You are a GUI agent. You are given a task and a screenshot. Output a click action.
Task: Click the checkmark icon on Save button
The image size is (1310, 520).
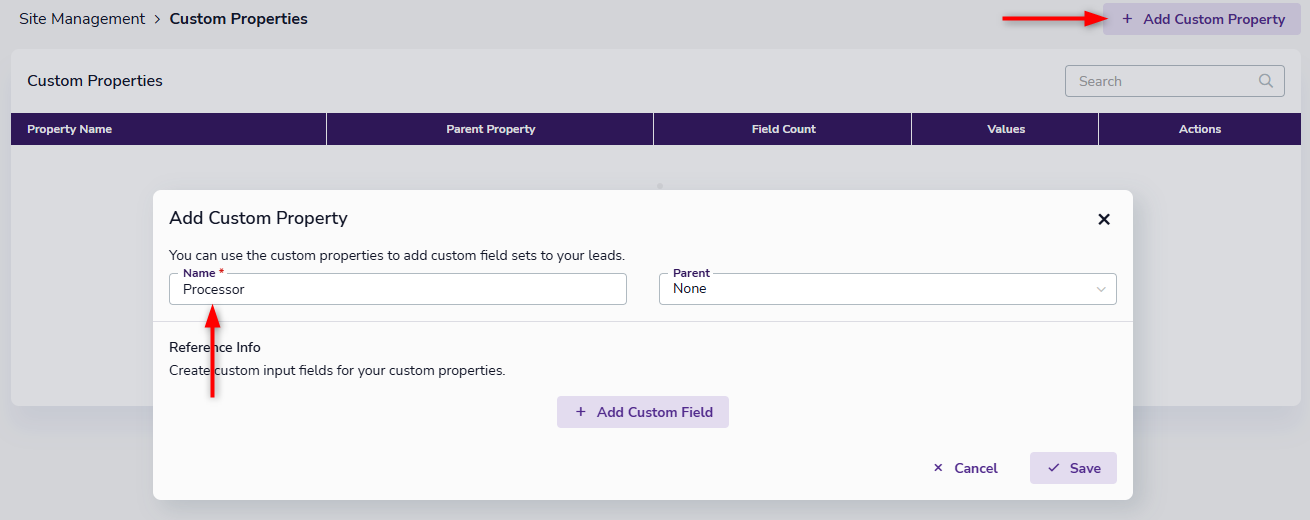pyautogui.click(x=1053, y=468)
